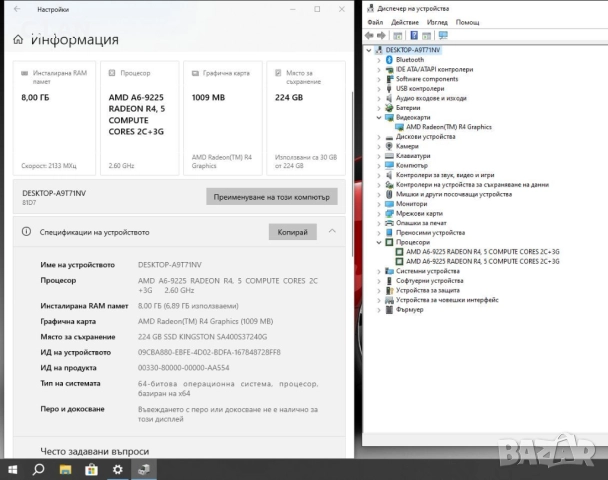Image resolution: width=608 pixels, height=480 pixels.
Task: Open the Windows Start menu
Action: point(12,470)
